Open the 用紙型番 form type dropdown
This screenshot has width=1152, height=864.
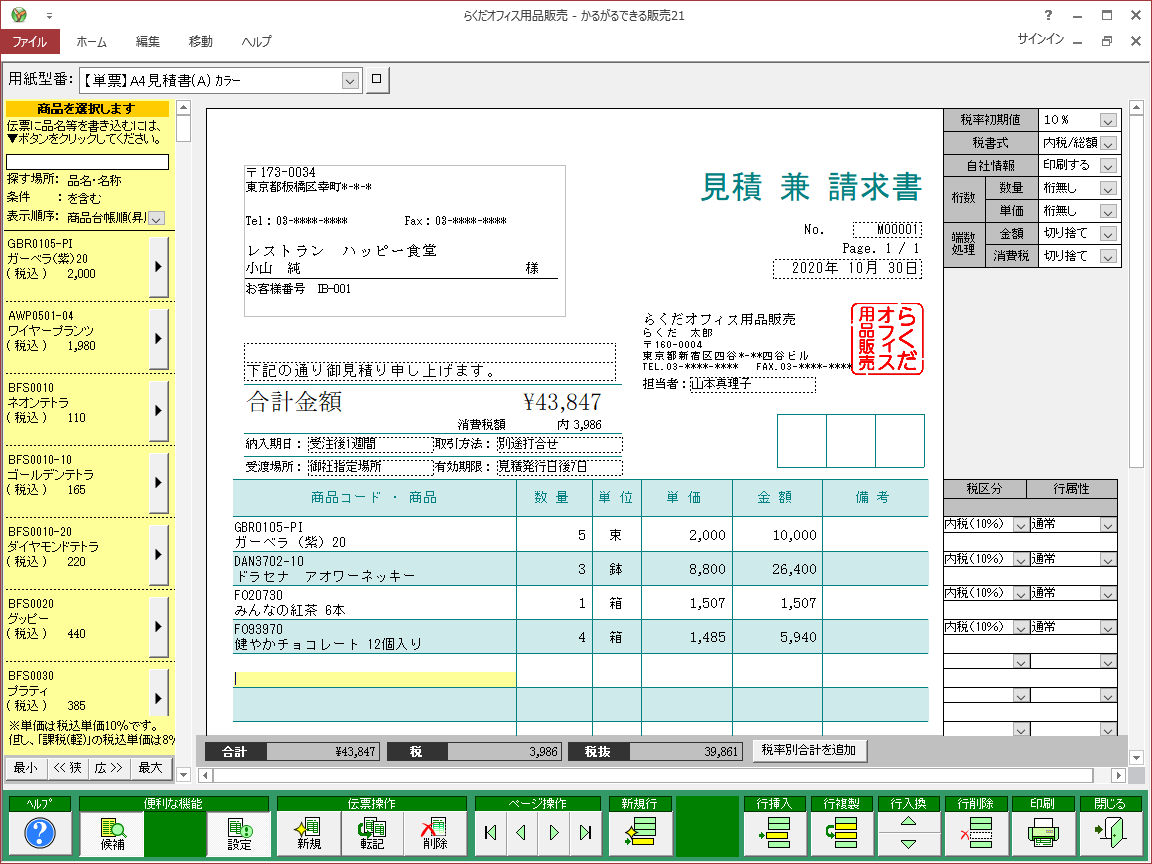350,81
